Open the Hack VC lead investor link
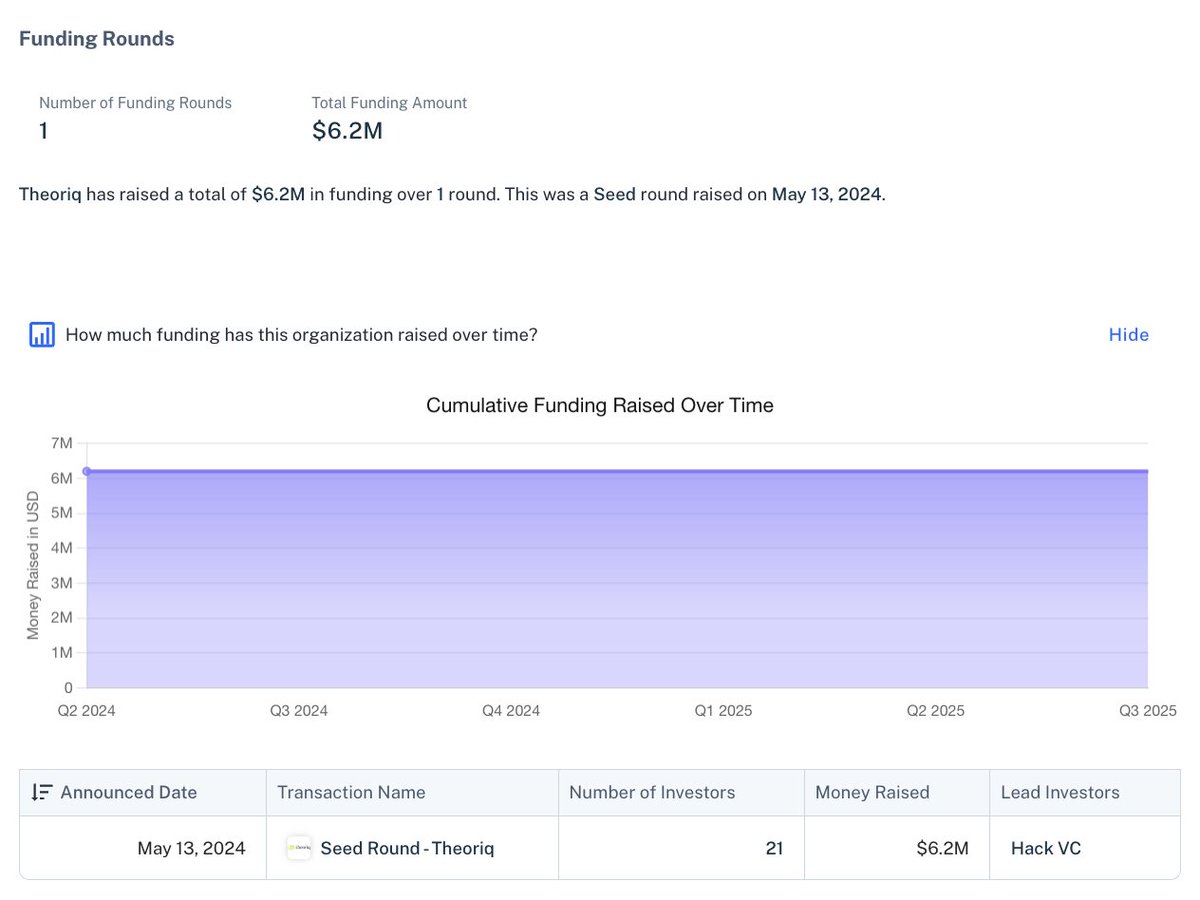Image resolution: width=1200 pixels, height=900 pixels. 1046,848
